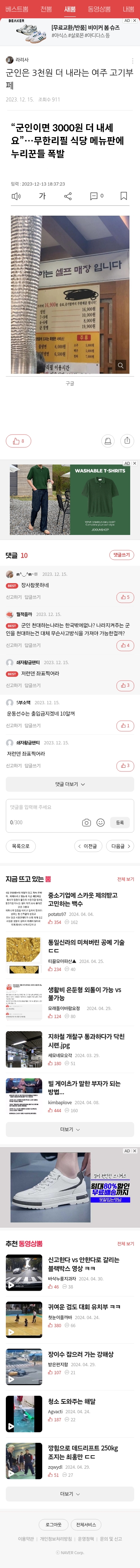Click the 댓글쓰기 button

[122, 555]
